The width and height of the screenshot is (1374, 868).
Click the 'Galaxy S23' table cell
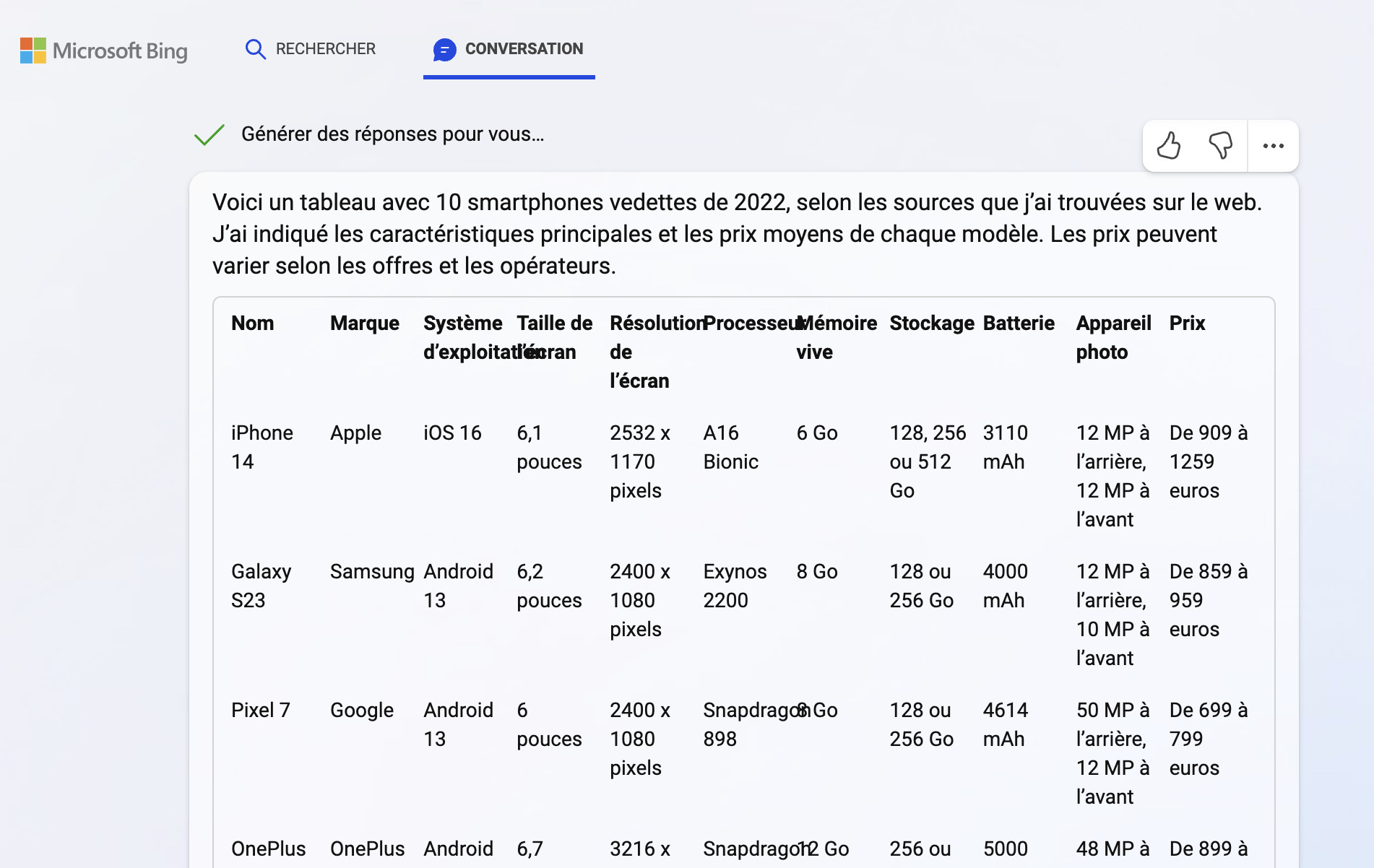[261, 586]
